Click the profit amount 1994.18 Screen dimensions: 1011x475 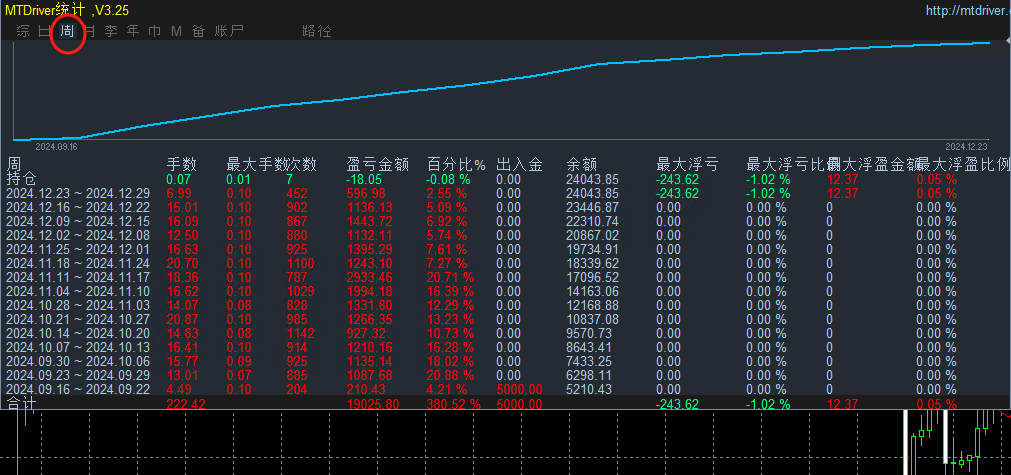[x=369, y=291]
